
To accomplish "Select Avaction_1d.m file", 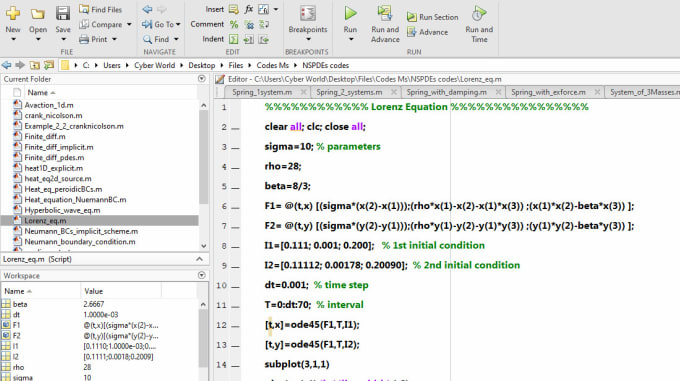I will pos(49,105).
